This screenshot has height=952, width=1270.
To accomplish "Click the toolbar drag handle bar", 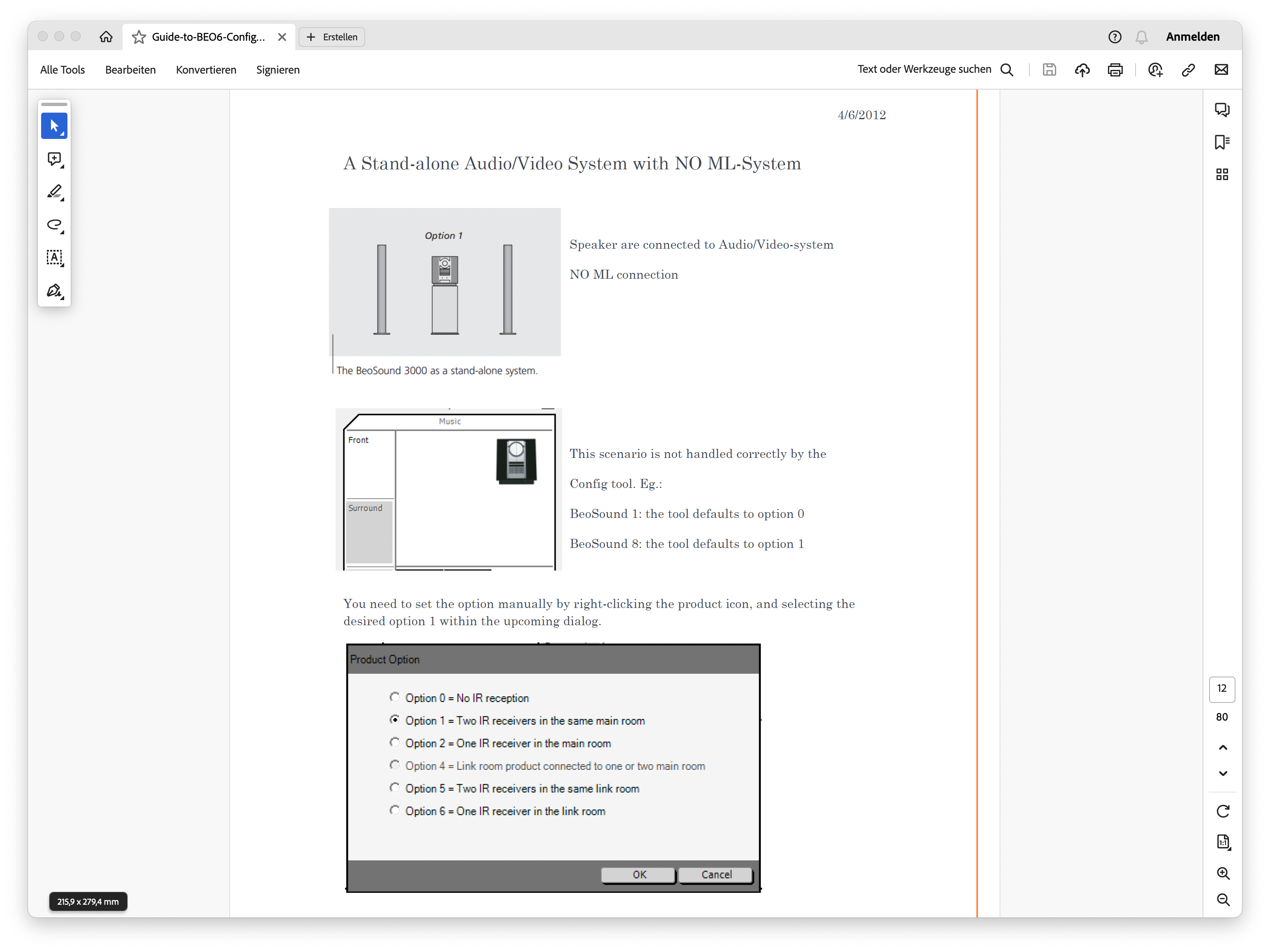I will tap(54, 104).
